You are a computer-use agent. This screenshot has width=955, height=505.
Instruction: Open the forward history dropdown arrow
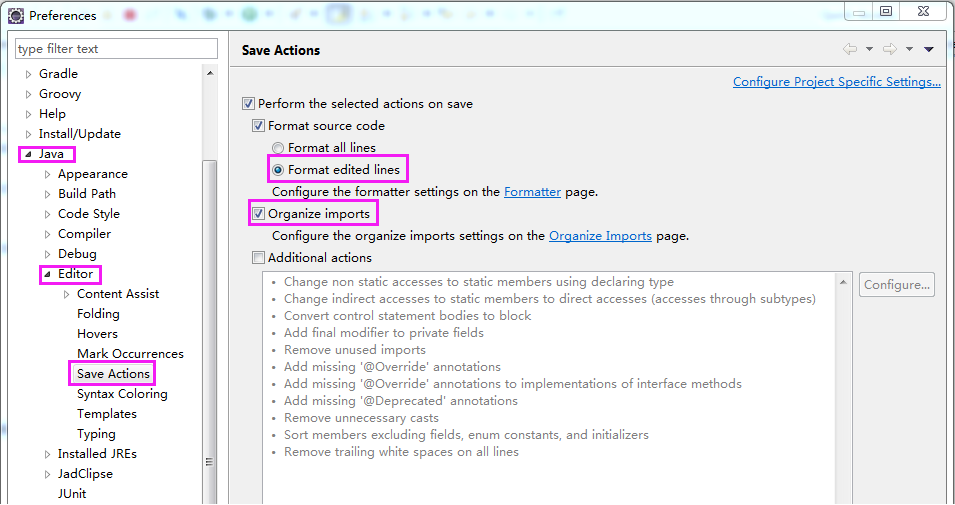[x=909, y=49]
